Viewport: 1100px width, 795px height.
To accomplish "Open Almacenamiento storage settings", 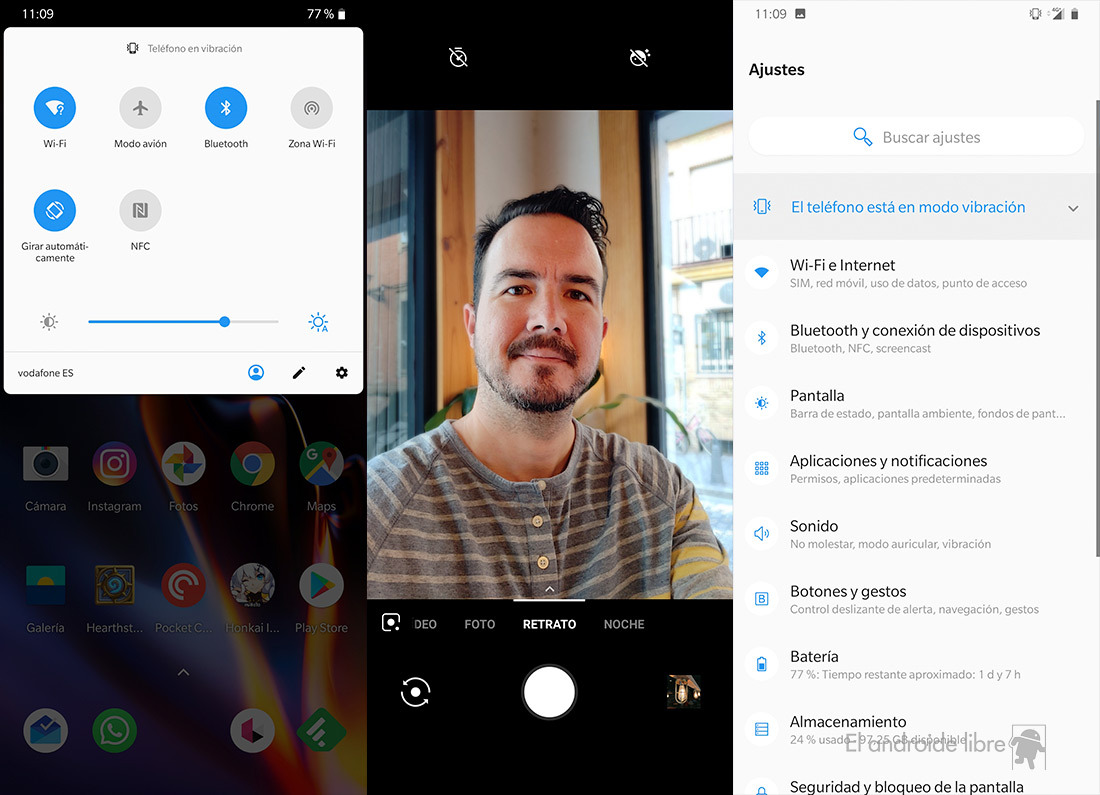I will click(x=916, y=730).
